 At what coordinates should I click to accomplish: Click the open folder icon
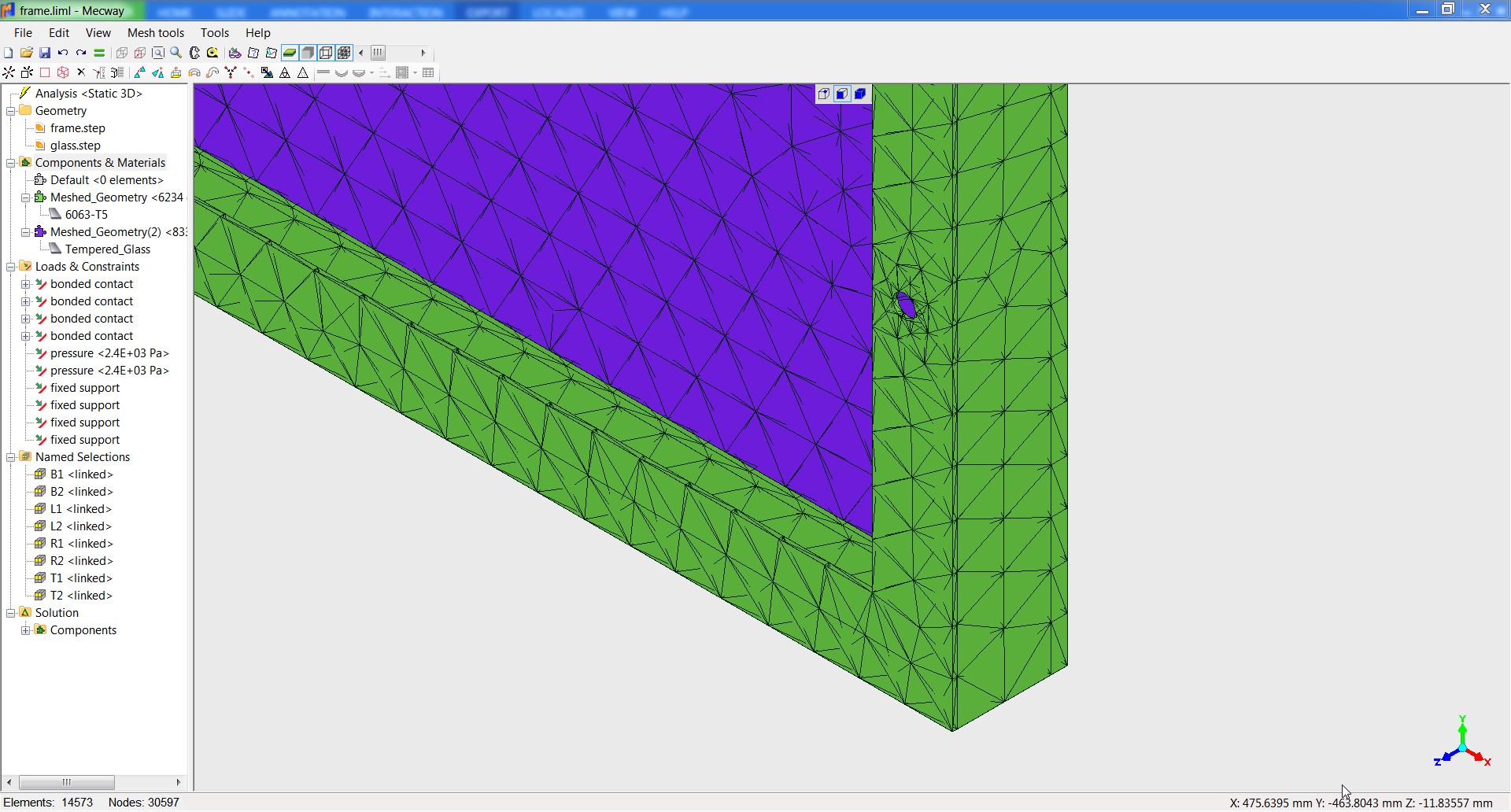[27, 53]
